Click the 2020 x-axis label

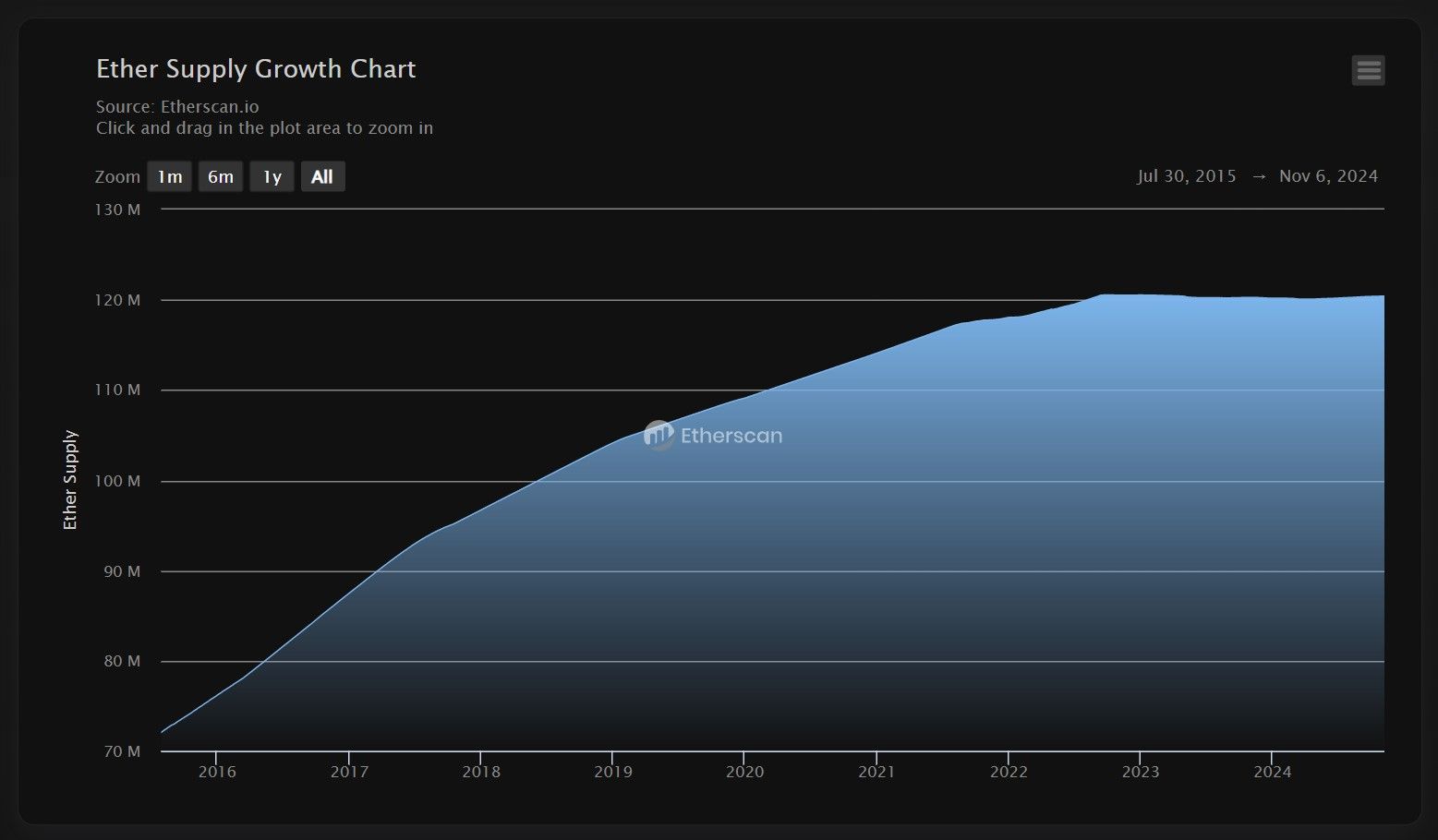pyautogui.click(x=744, y=772)
